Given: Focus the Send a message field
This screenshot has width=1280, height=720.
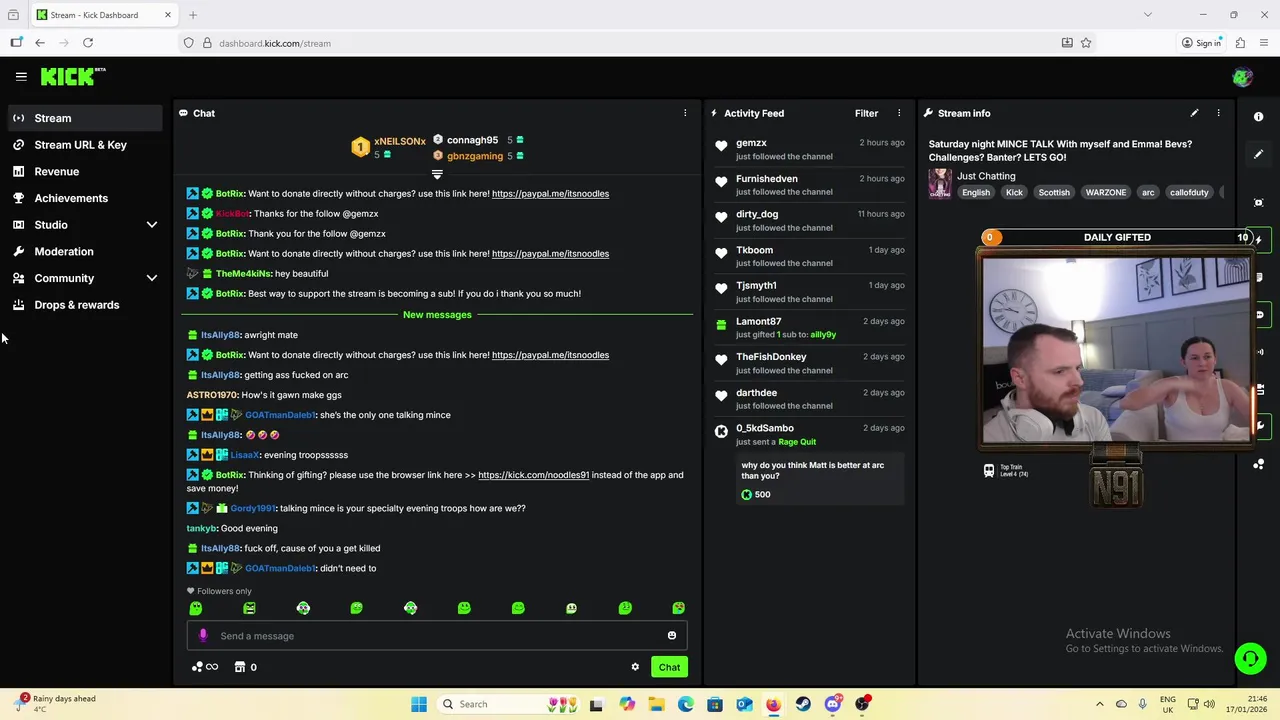Looking at the screenshot, I should coord(437,636).
